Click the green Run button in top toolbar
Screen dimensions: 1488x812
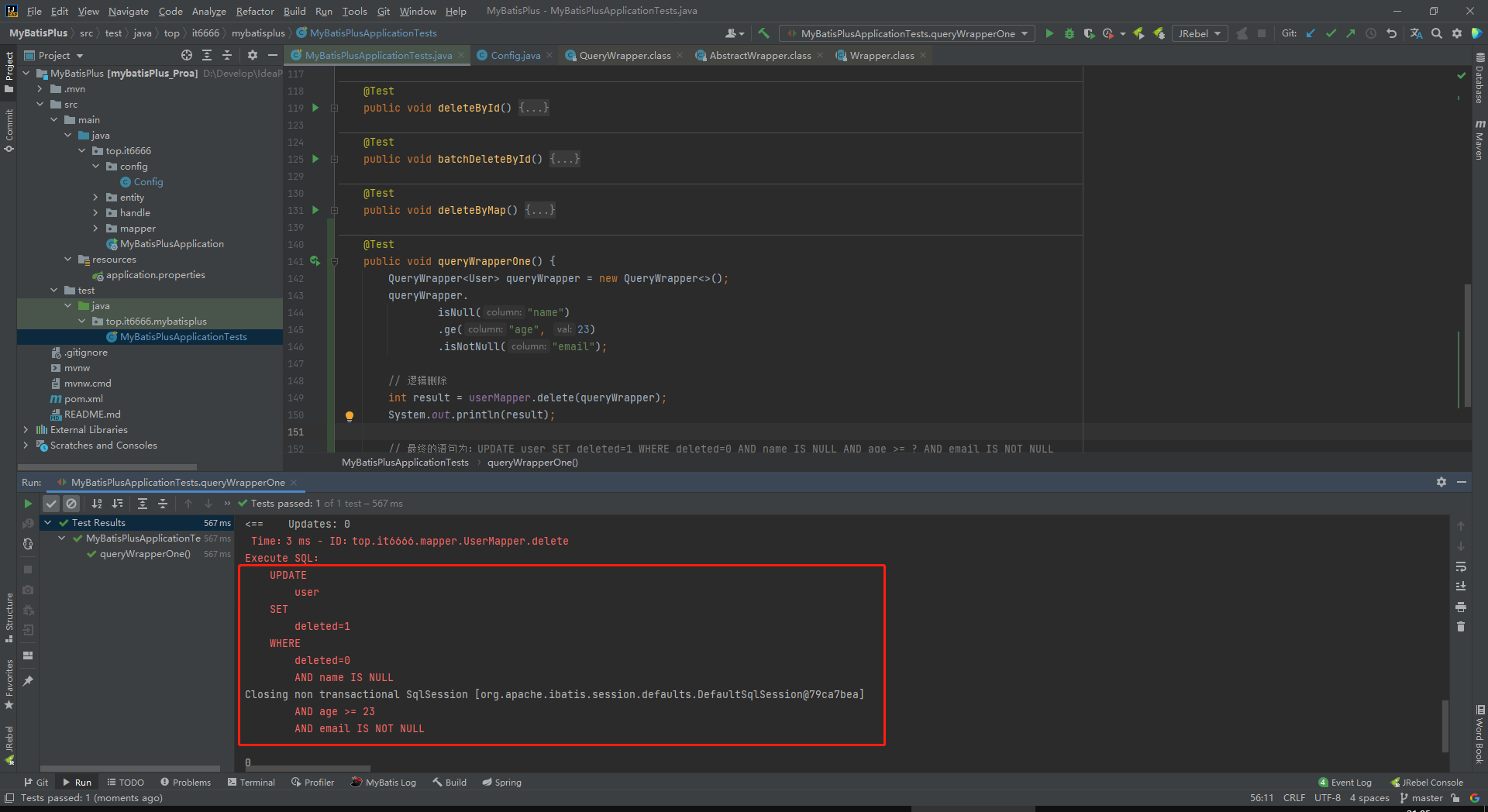(1049, 33)
